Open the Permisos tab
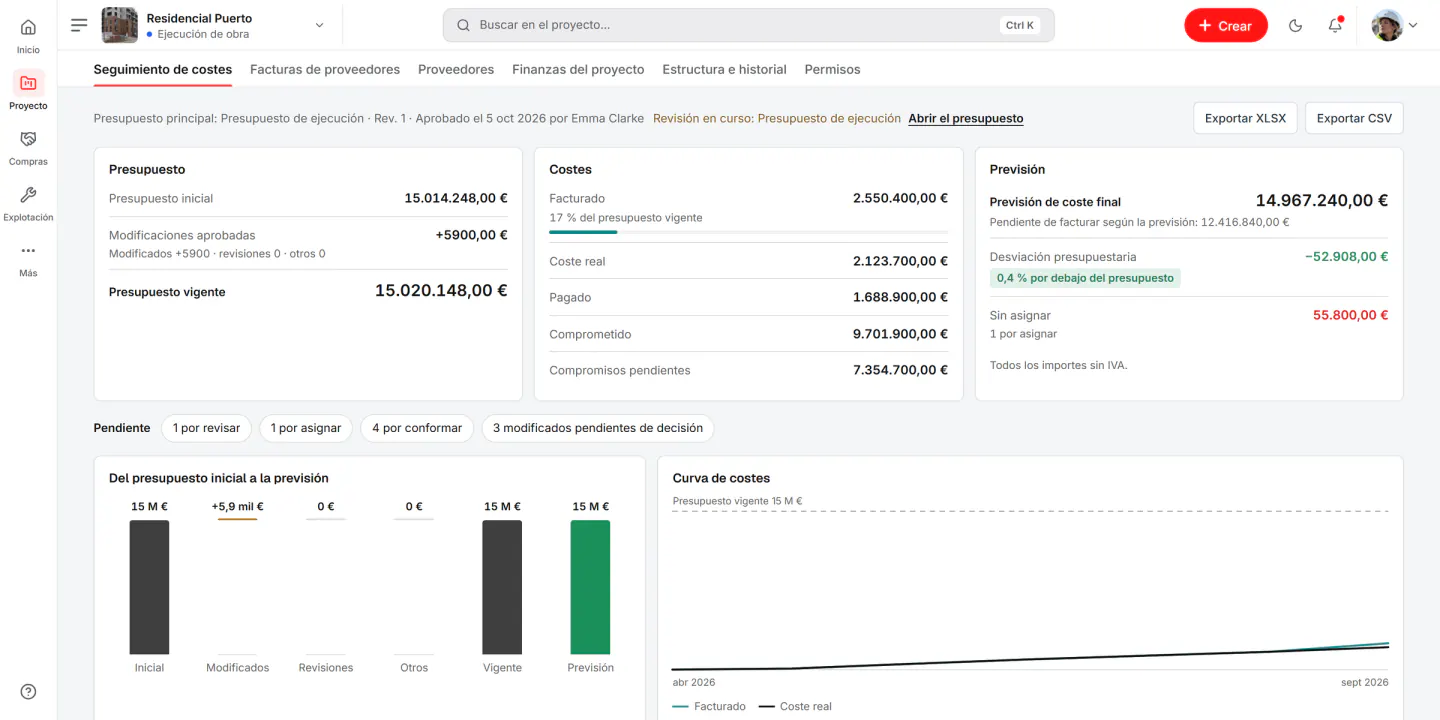Image resolution: width=1440 pixels, height=720 pixels. (832, 69)
